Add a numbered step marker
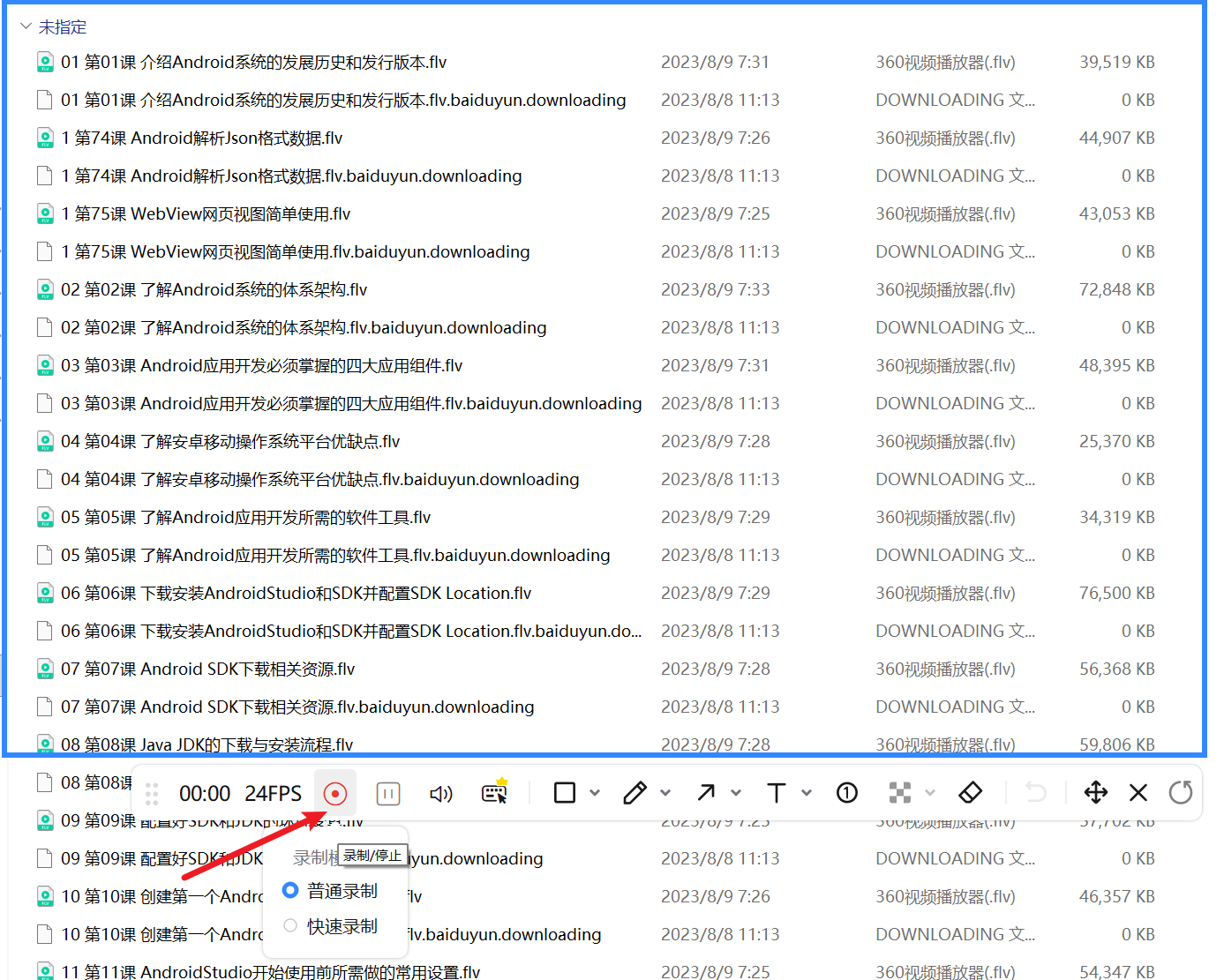This screenshot has width=1224, height=980. click(847, 793)
